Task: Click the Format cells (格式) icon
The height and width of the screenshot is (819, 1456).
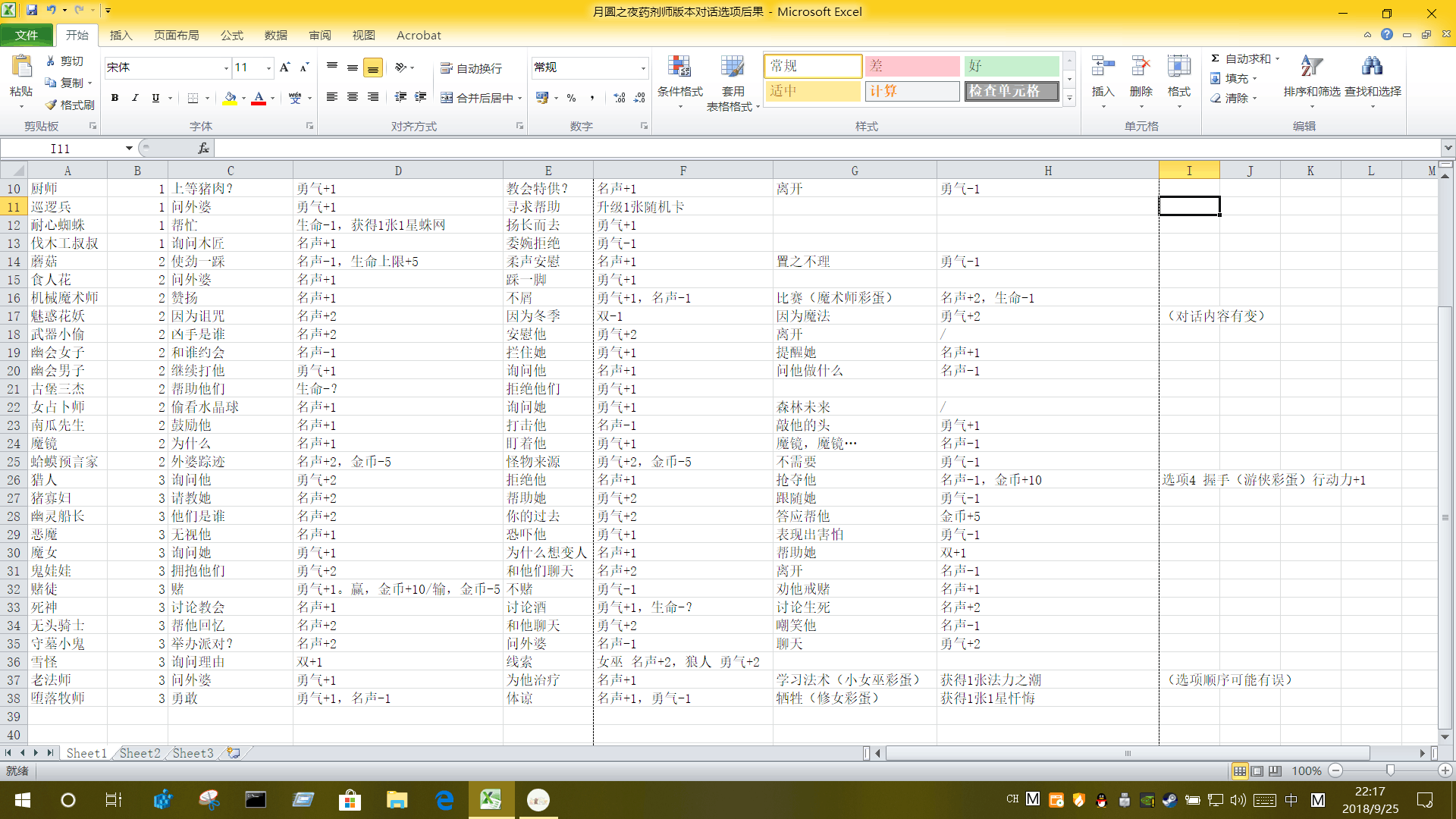Action: click(1178, 67)
